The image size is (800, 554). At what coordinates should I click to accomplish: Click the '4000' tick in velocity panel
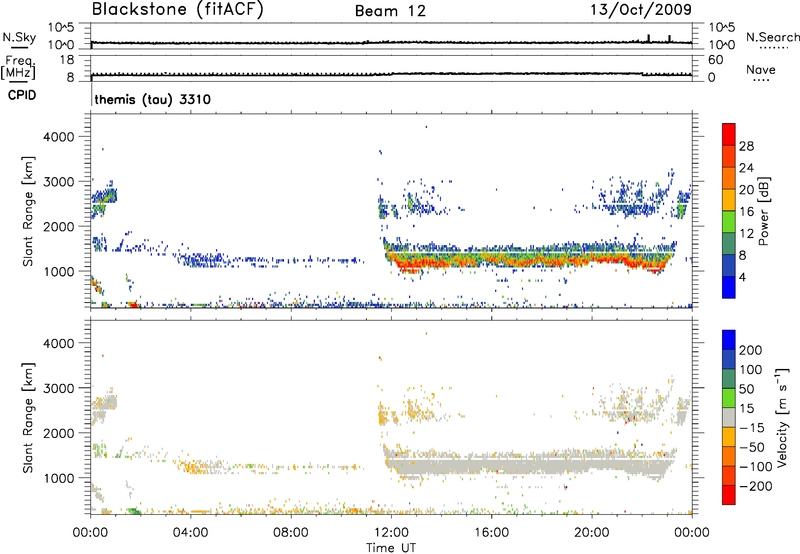pyautogui.click(x=59, y=343)
